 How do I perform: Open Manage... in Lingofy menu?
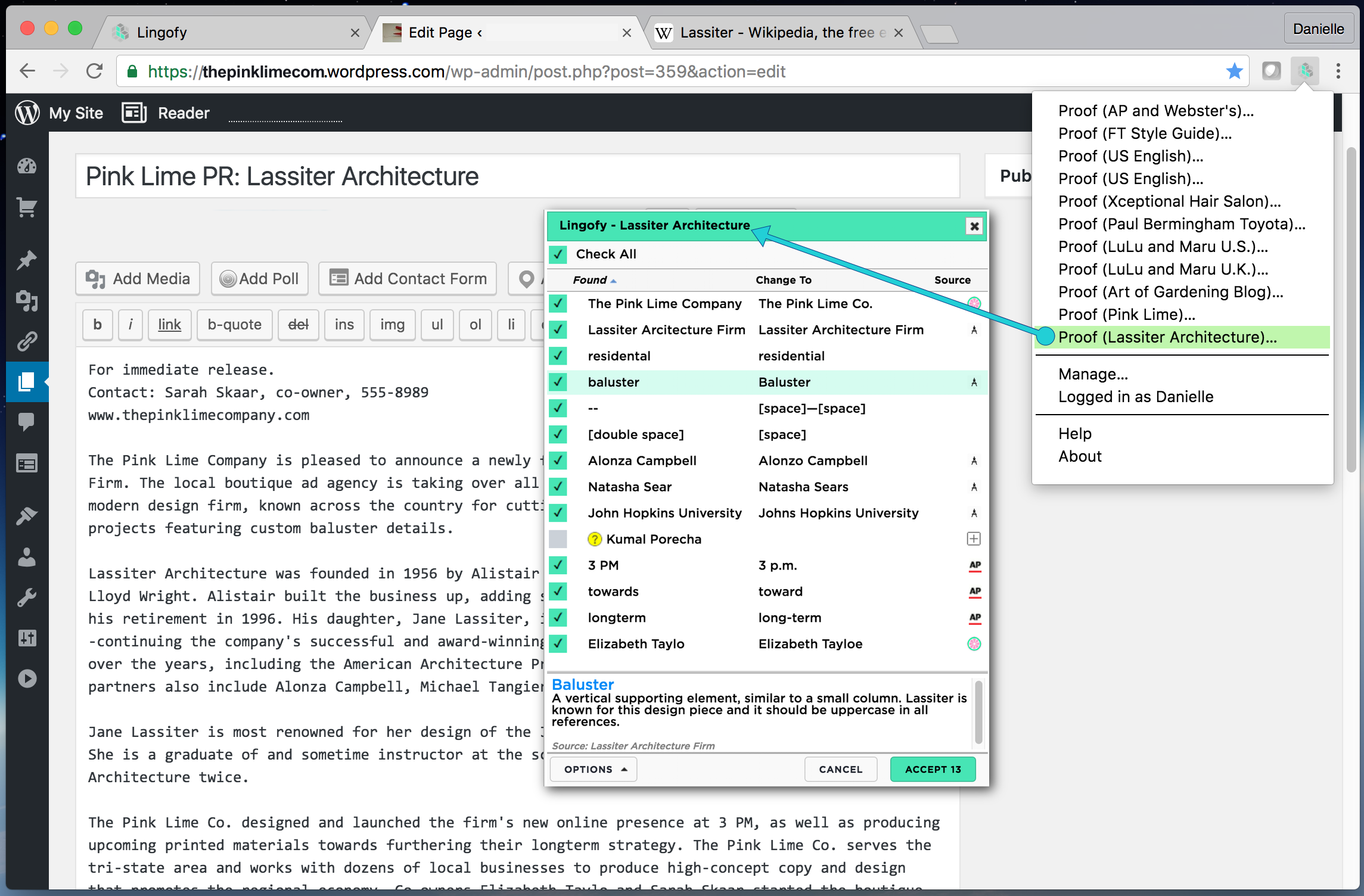1093,374
